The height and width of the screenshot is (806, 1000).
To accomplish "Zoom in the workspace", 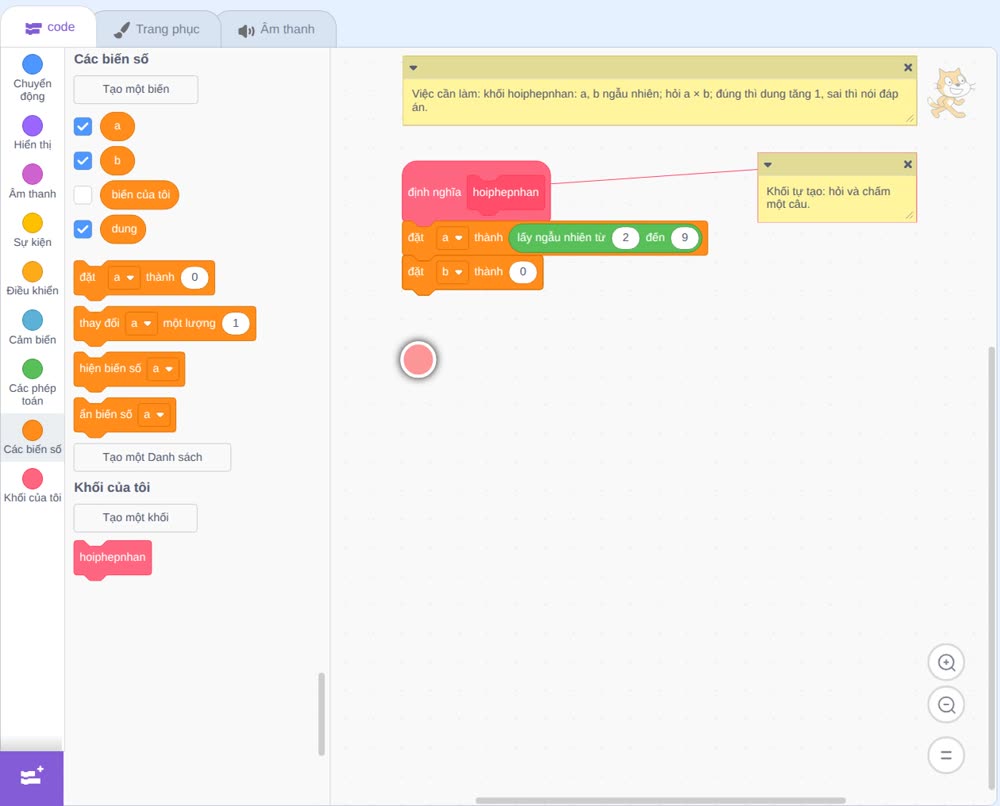I will pos(946,663).
